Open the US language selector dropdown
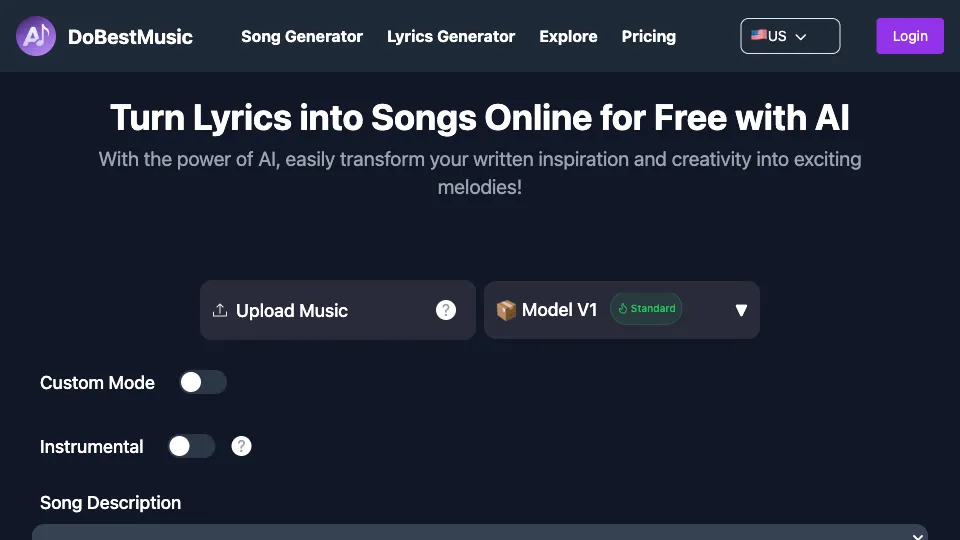 [x=790, y=36]
